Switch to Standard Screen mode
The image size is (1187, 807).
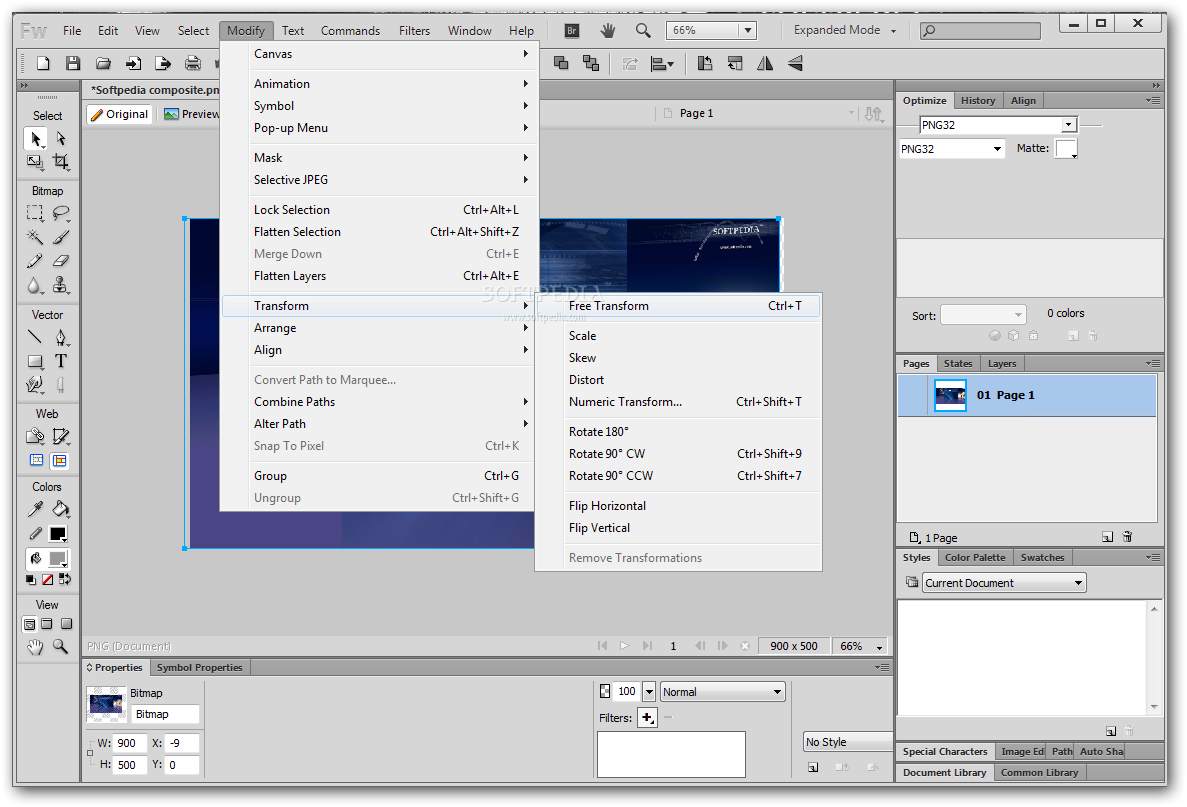click(x=30, y=625)
